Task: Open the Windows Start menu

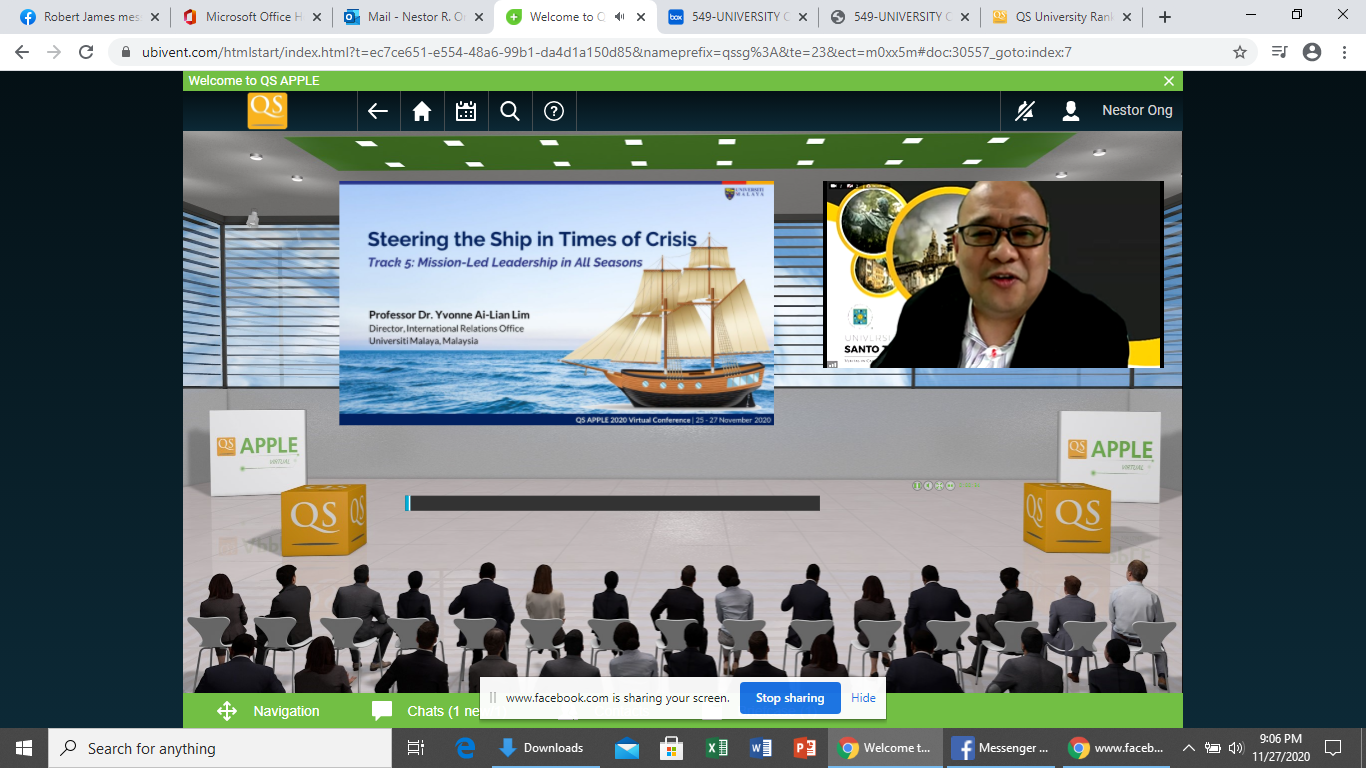Action: click(x=24, y=748)
